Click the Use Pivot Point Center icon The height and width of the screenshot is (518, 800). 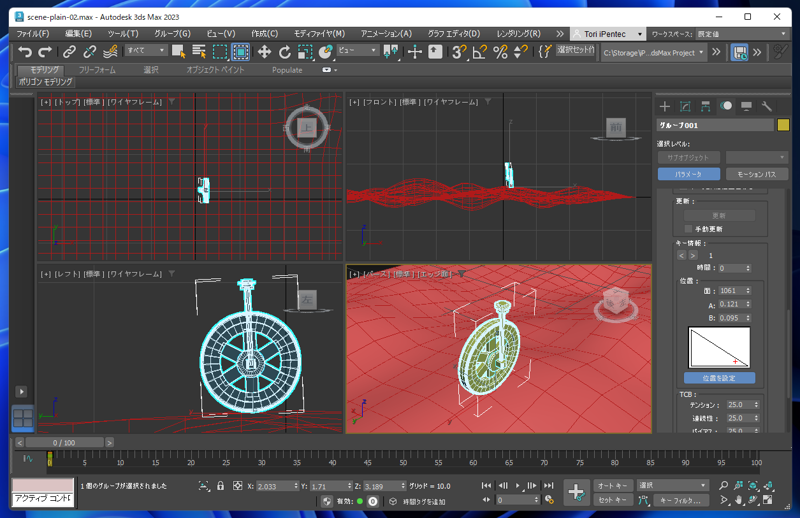pyautogui.click(x=391, y=52)
